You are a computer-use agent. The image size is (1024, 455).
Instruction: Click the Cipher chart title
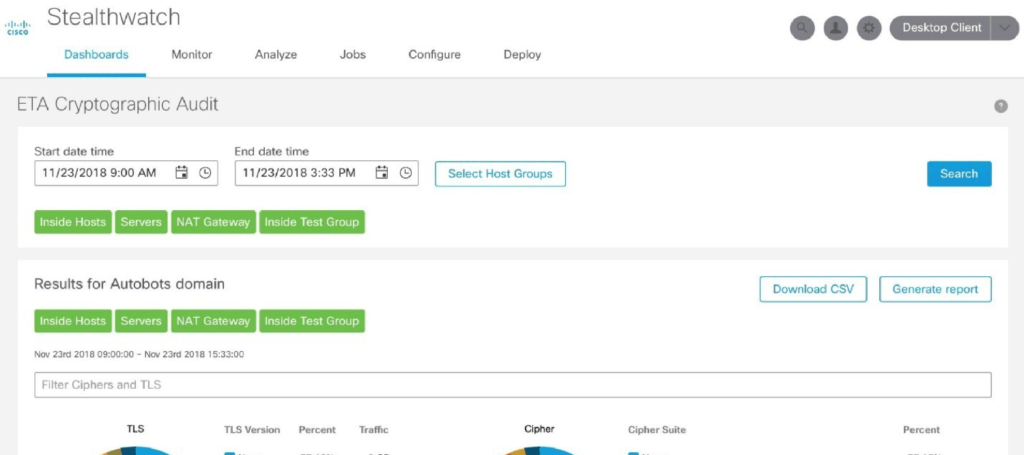click(x=539, y=429)
